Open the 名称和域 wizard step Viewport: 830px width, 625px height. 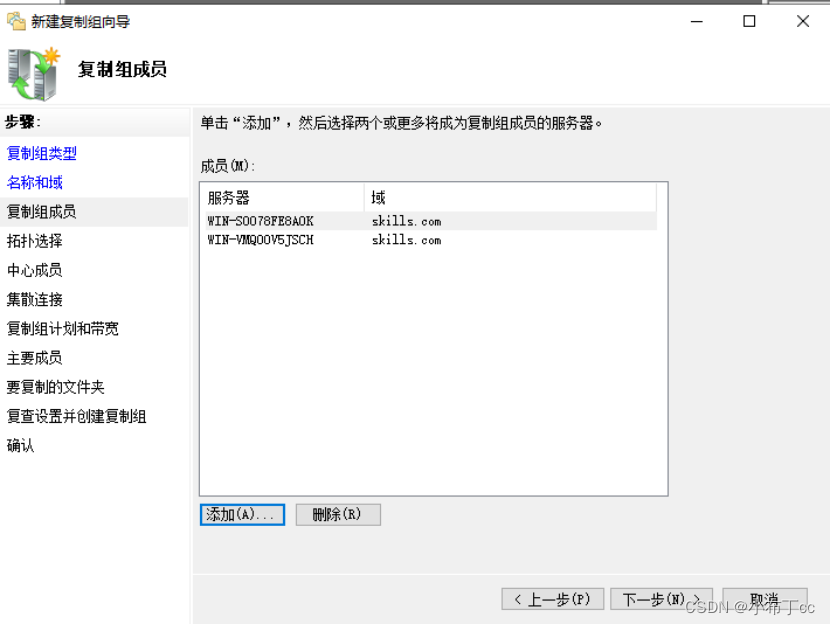coord(35,182)
